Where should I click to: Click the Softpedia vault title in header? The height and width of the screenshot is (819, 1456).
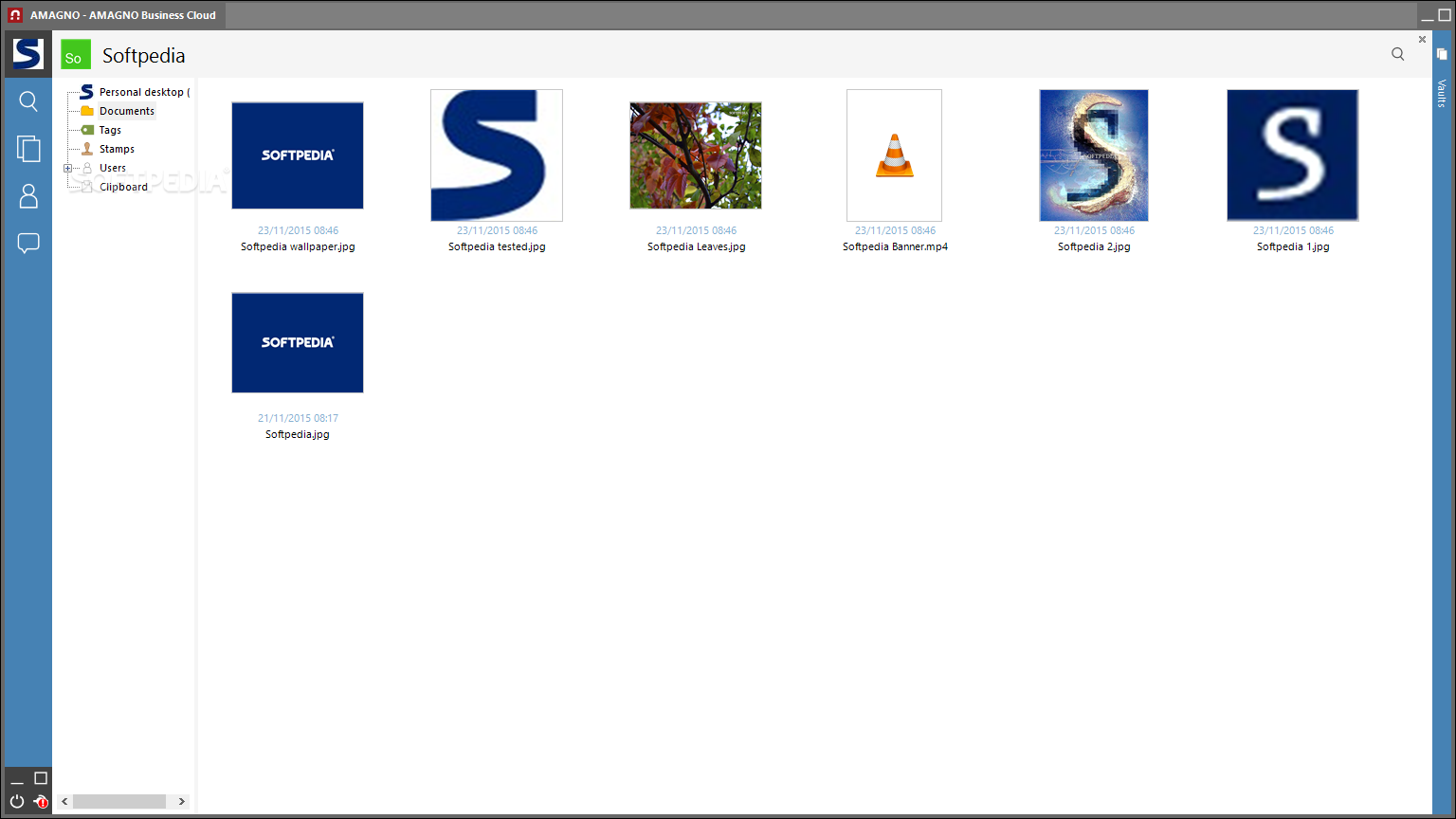click(144, 55)
